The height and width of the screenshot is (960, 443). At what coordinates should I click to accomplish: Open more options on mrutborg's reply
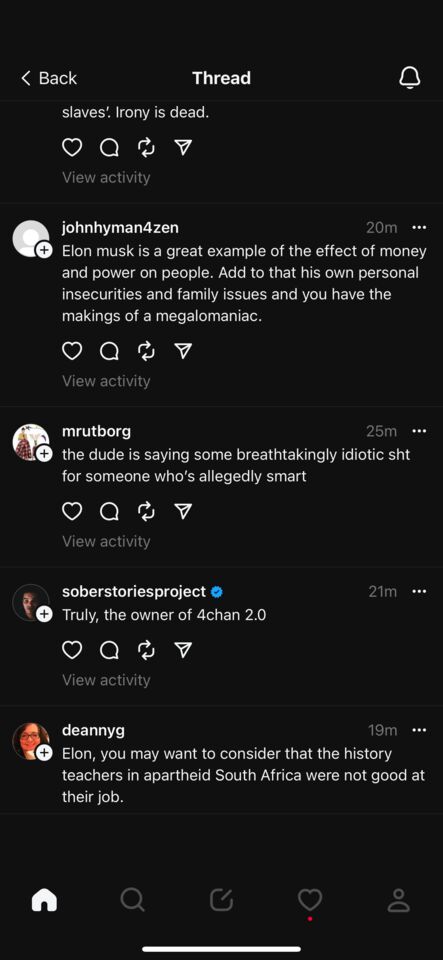(x=419, y=431)
